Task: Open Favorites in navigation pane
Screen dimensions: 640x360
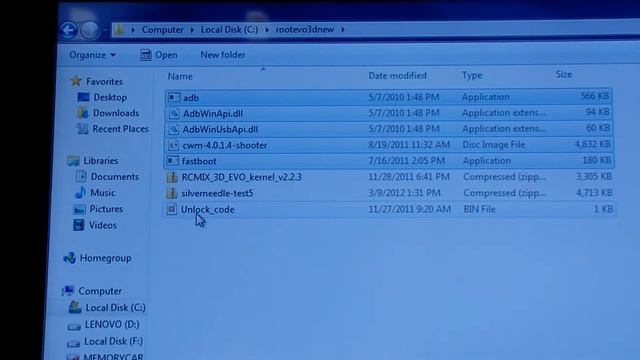Action: (x=104, y=82)
